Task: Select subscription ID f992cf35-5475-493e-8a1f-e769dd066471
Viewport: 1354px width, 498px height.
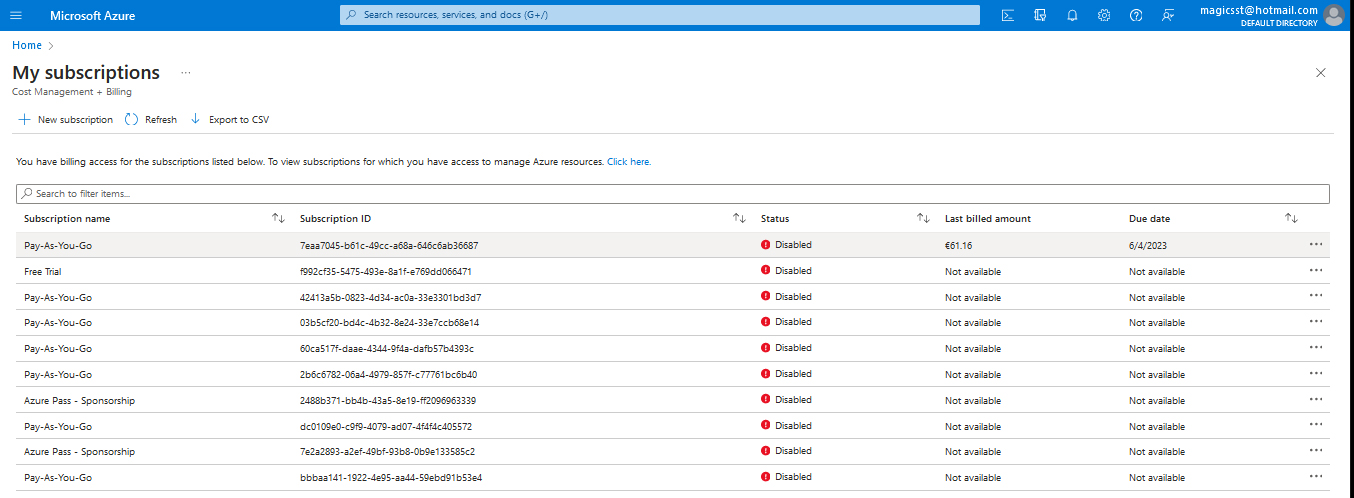Action: [386, 271]
